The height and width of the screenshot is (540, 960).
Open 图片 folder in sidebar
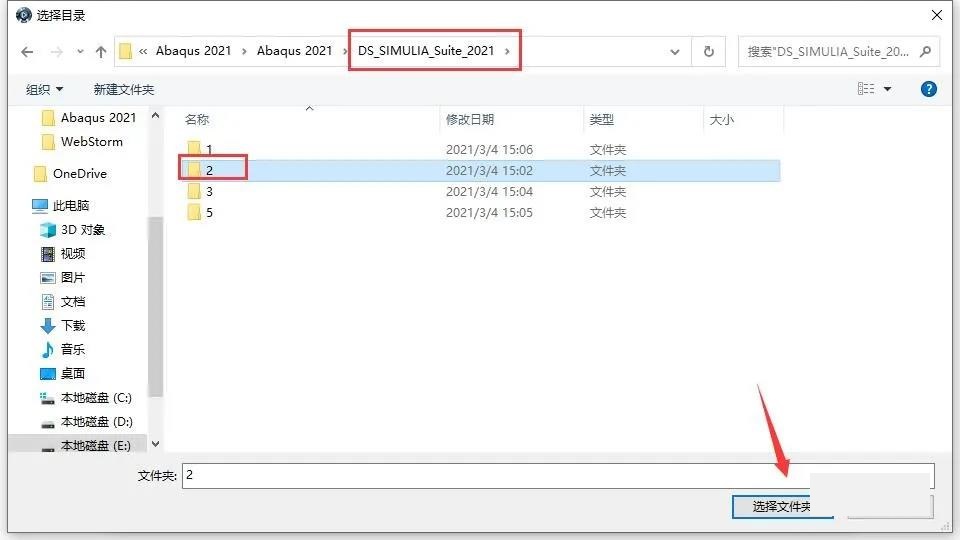pyautogui.click(x=63, y=277)
